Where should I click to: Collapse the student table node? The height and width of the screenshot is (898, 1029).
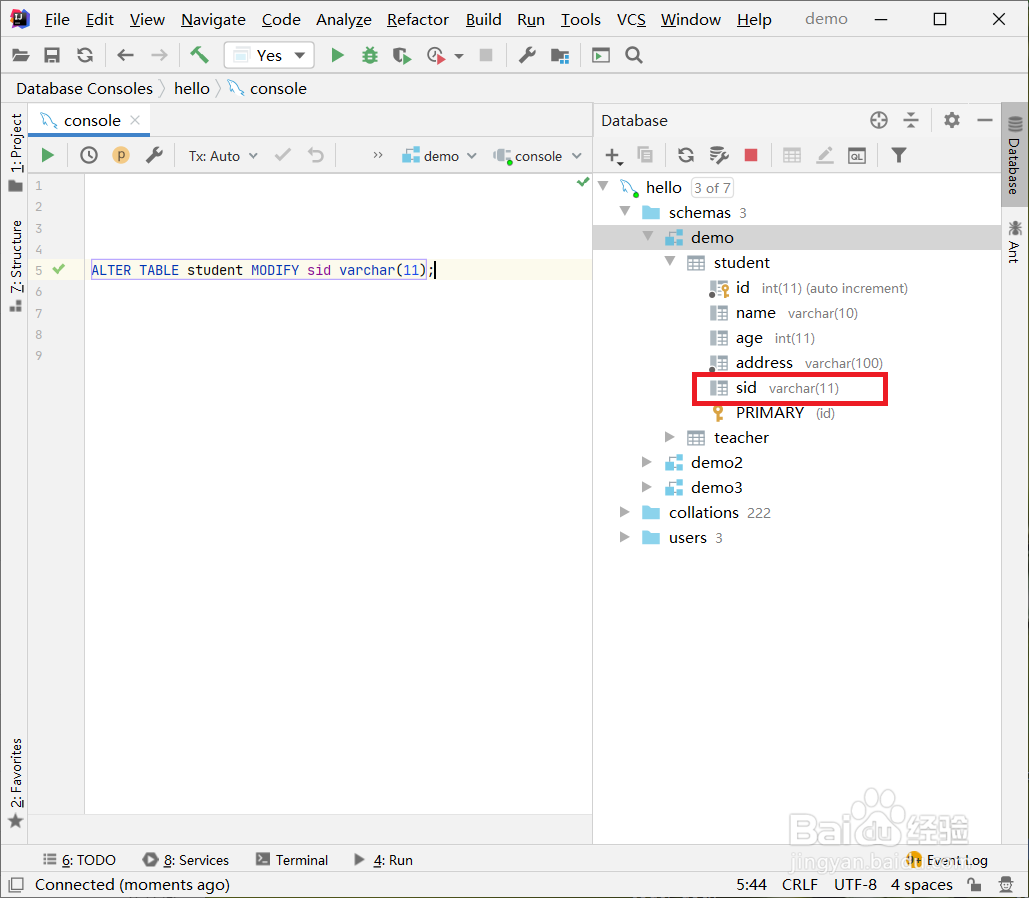670,261
